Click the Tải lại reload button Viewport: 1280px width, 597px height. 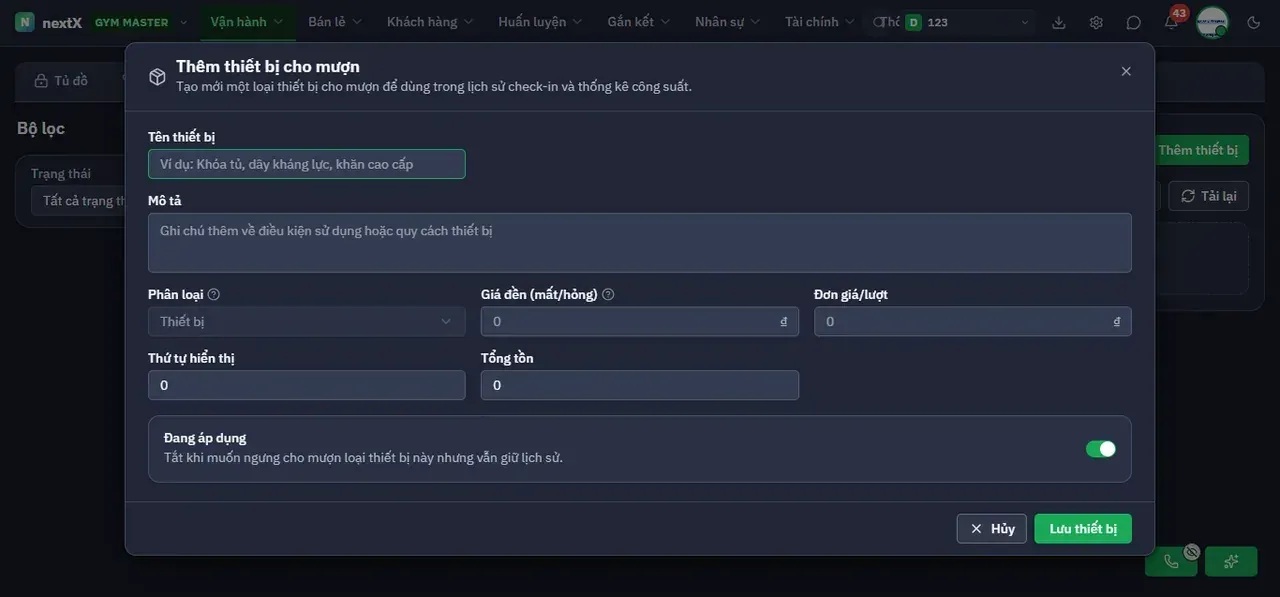tap(1208, 196)
